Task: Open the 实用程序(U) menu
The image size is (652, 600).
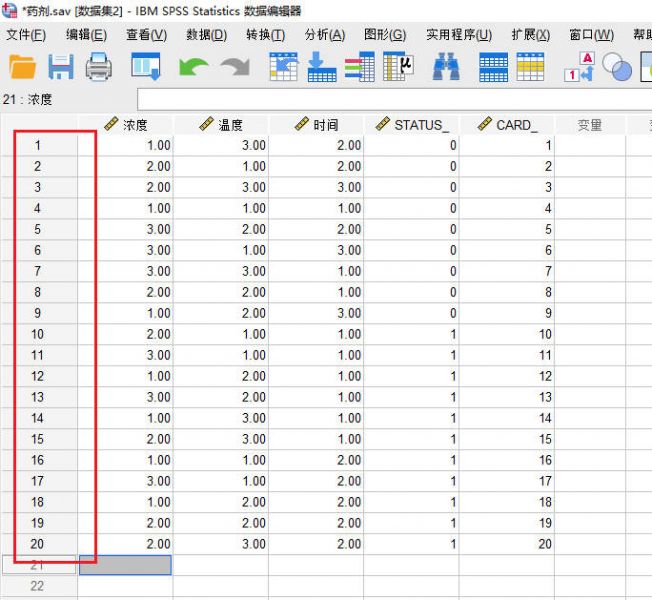Action: [458, 35]
